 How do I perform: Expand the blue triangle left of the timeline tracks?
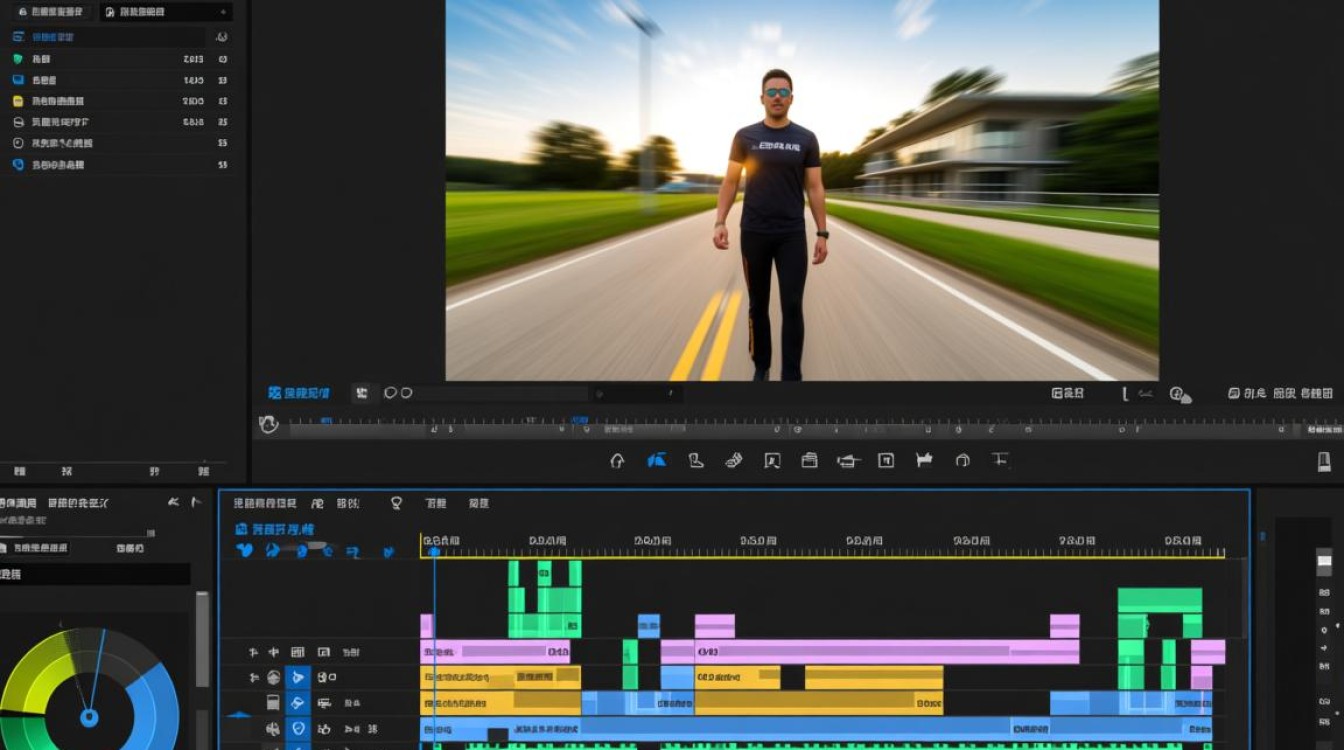point(238,715)
